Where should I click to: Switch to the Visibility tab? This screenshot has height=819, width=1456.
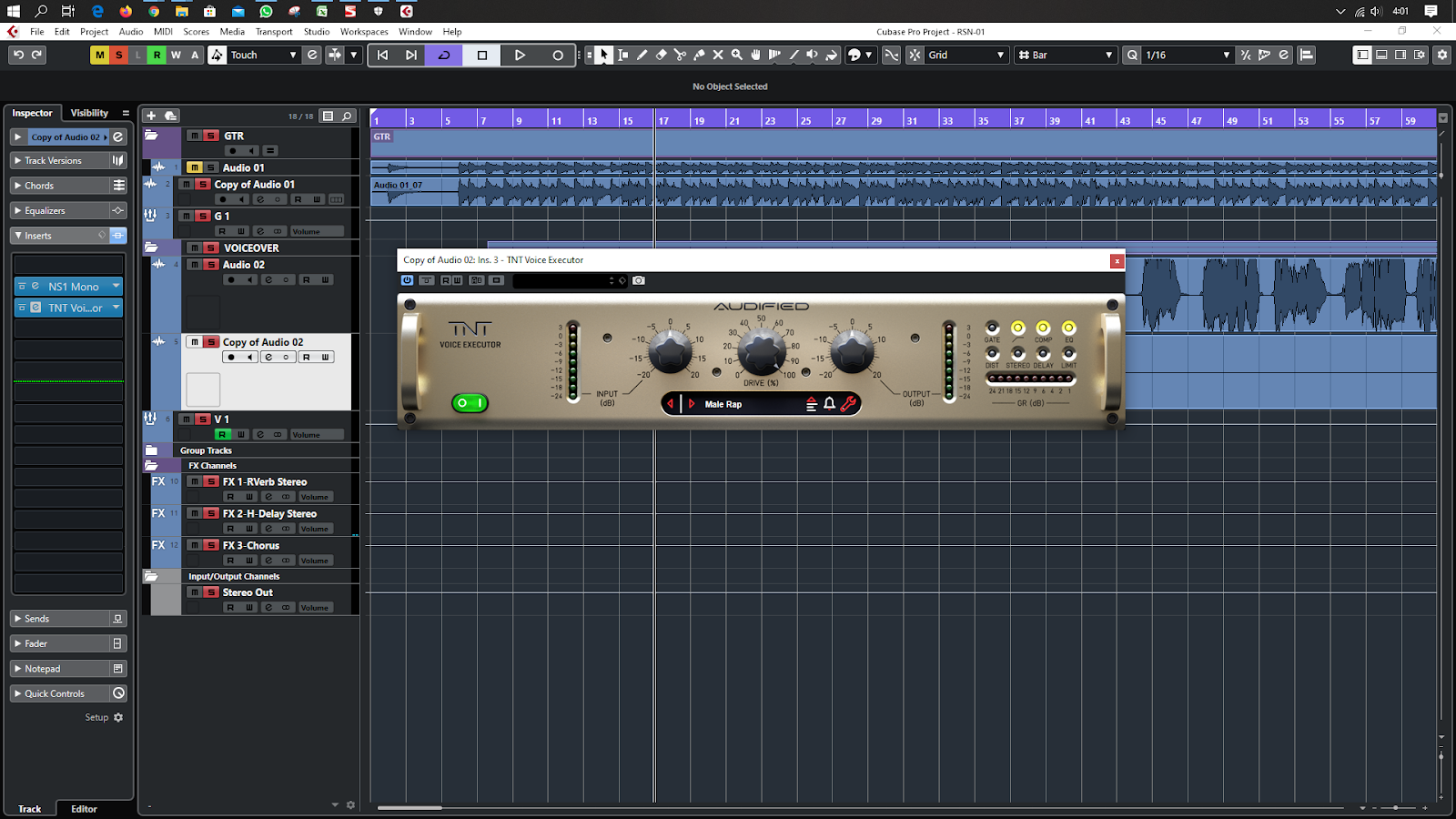(89, 113)
